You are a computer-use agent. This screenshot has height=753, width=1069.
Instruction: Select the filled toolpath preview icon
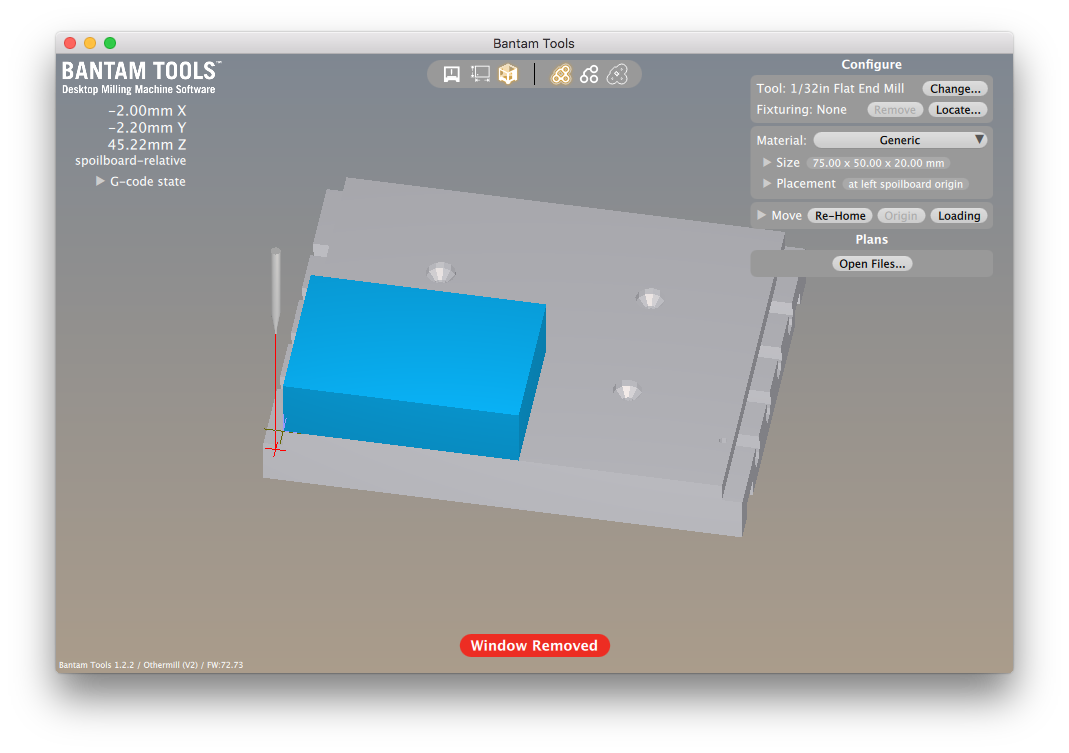(560, 74)
